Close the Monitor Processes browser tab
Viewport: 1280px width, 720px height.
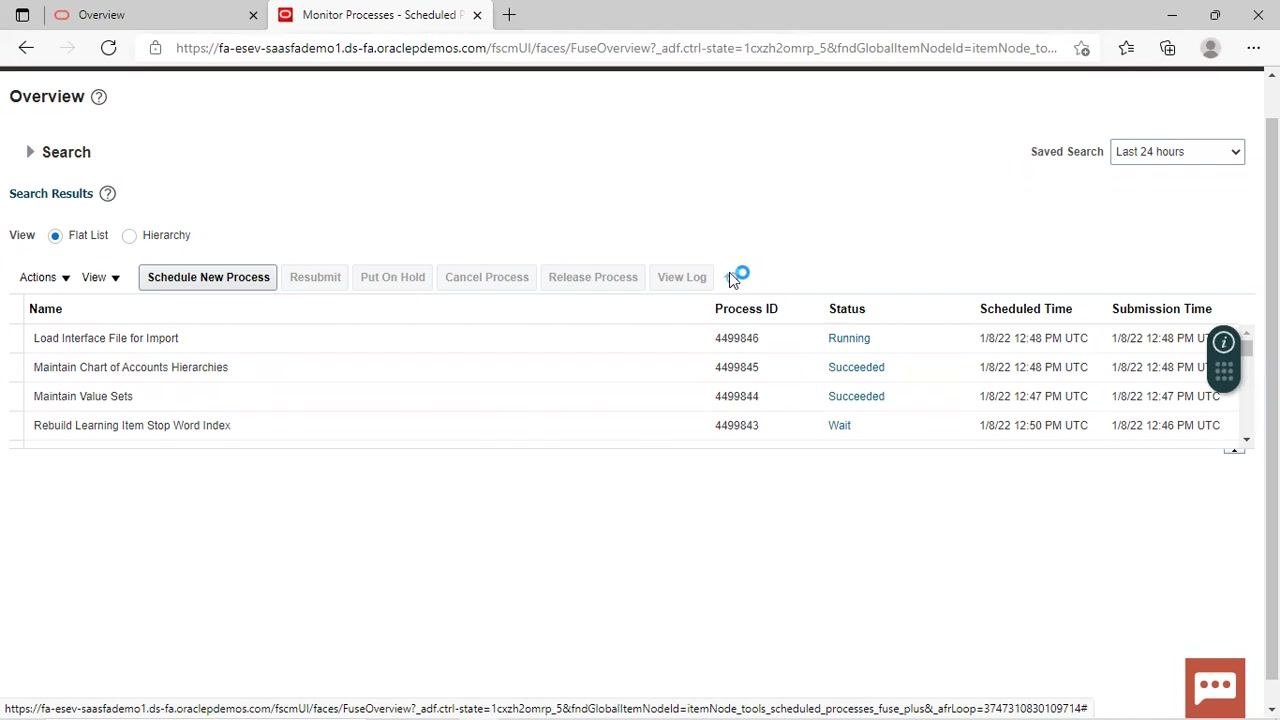coord(477,15)
